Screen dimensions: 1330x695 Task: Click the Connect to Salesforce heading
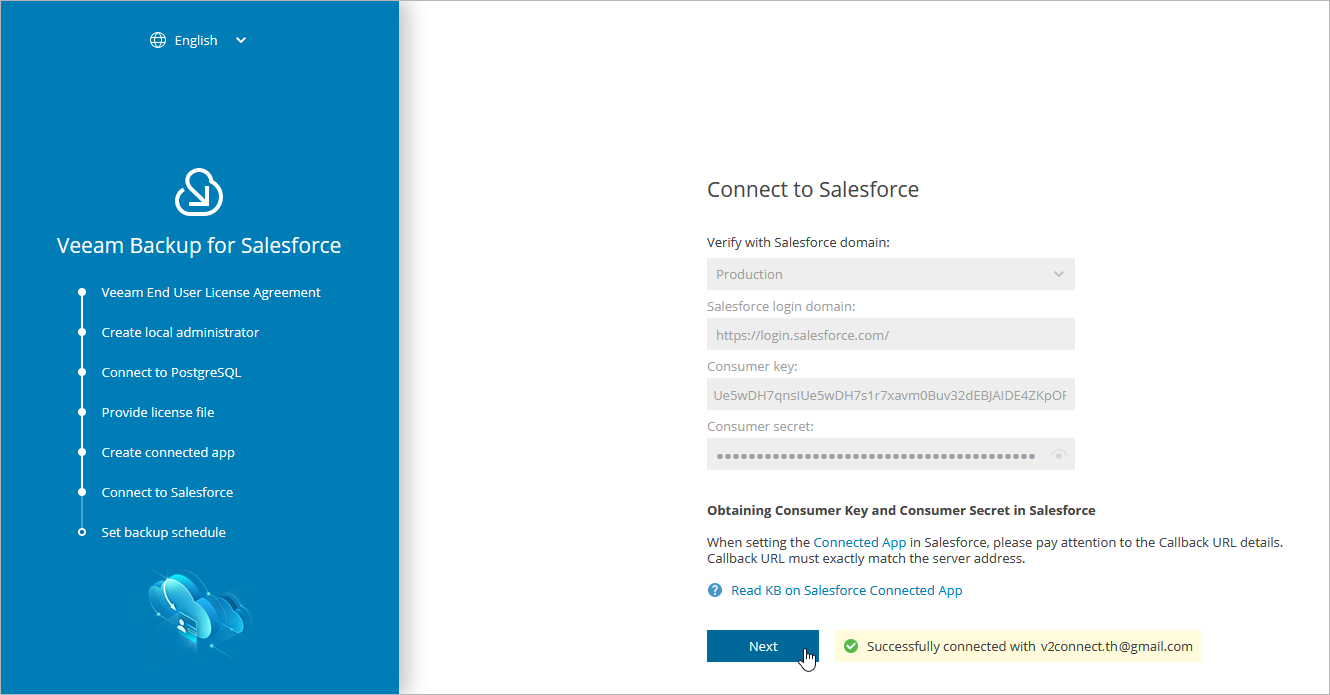(x=813, y=189)
